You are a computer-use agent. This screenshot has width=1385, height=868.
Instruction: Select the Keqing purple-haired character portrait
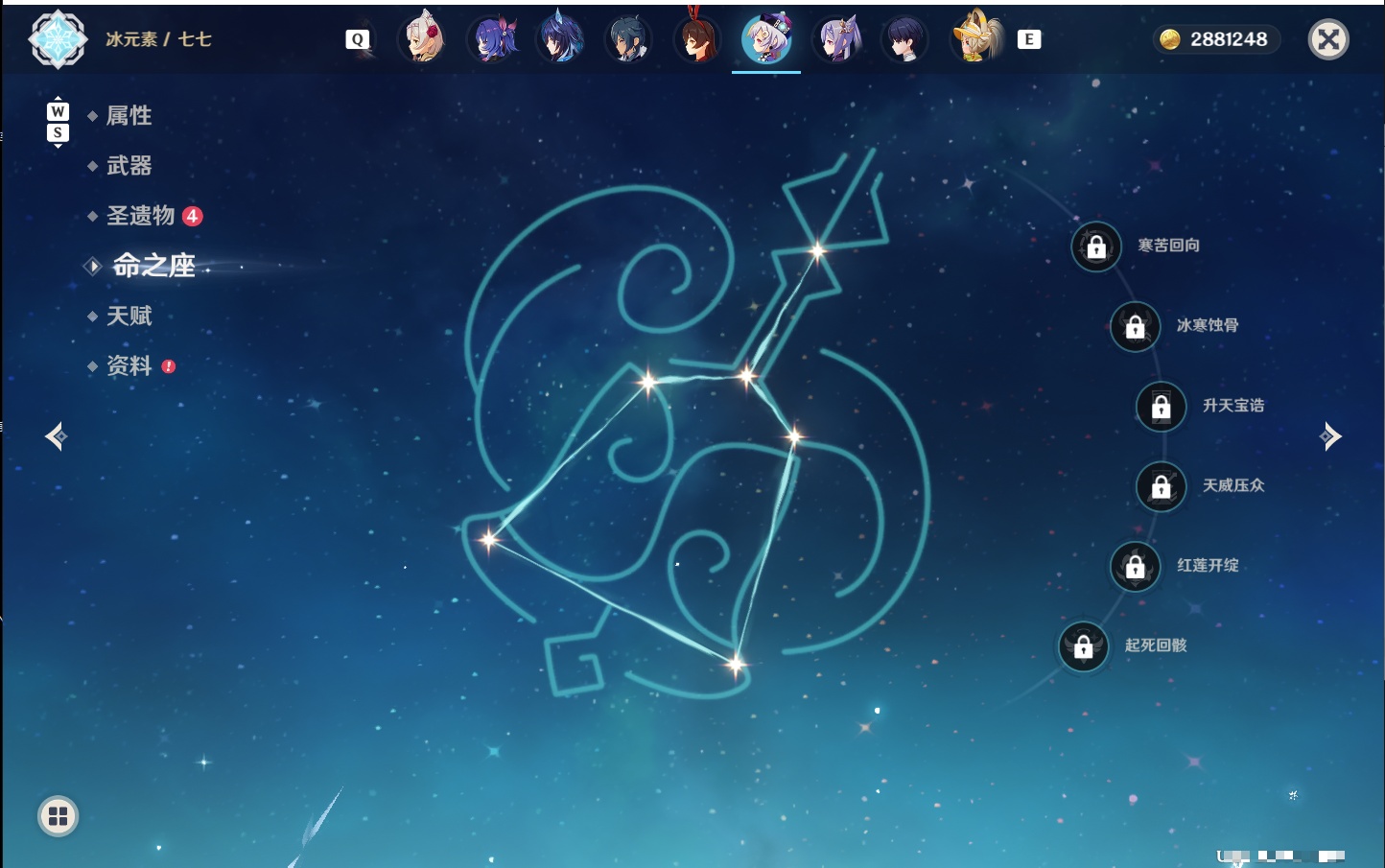pyautogui.click(x=836, y=39)
